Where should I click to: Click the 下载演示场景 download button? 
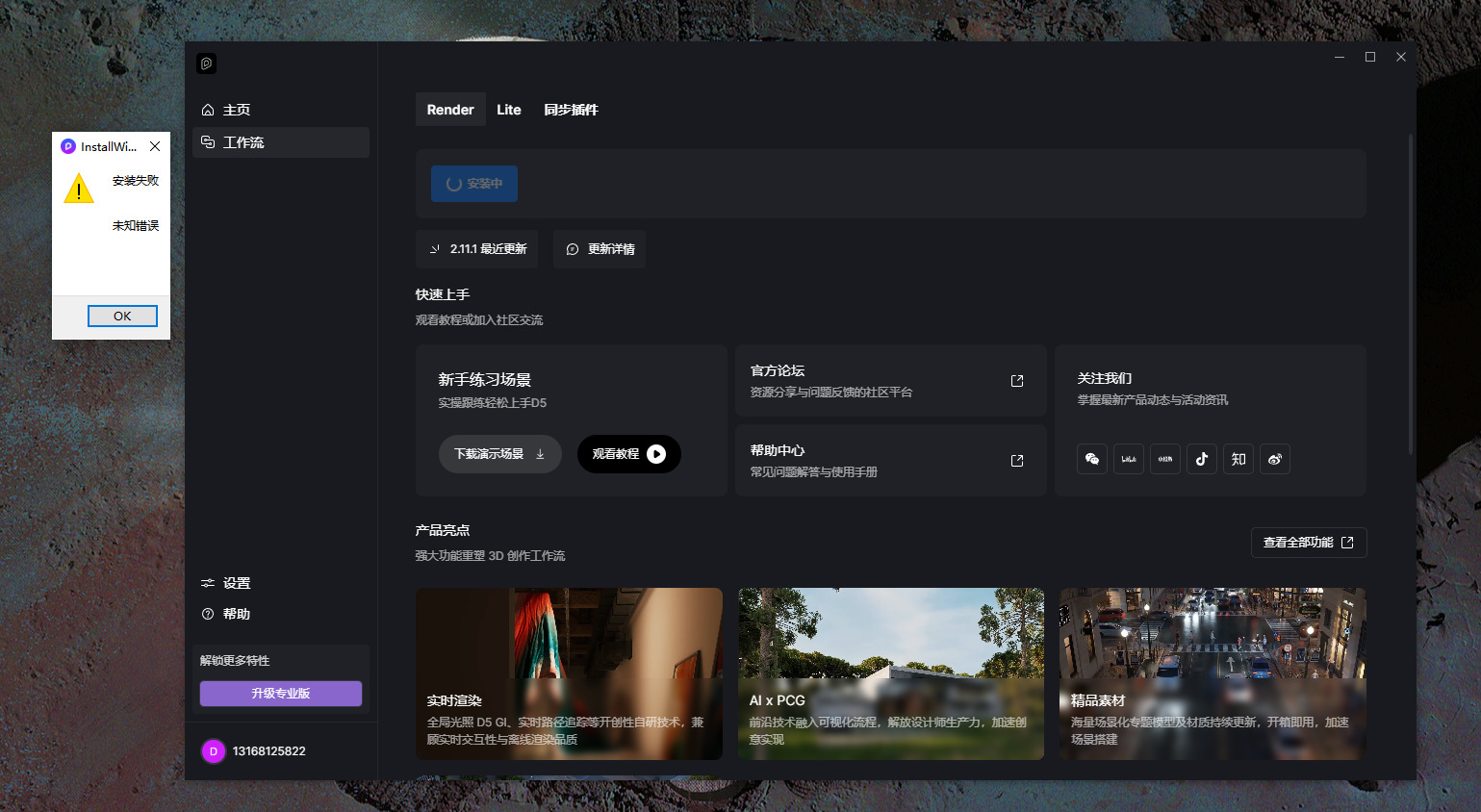click(x=499, y=454)
